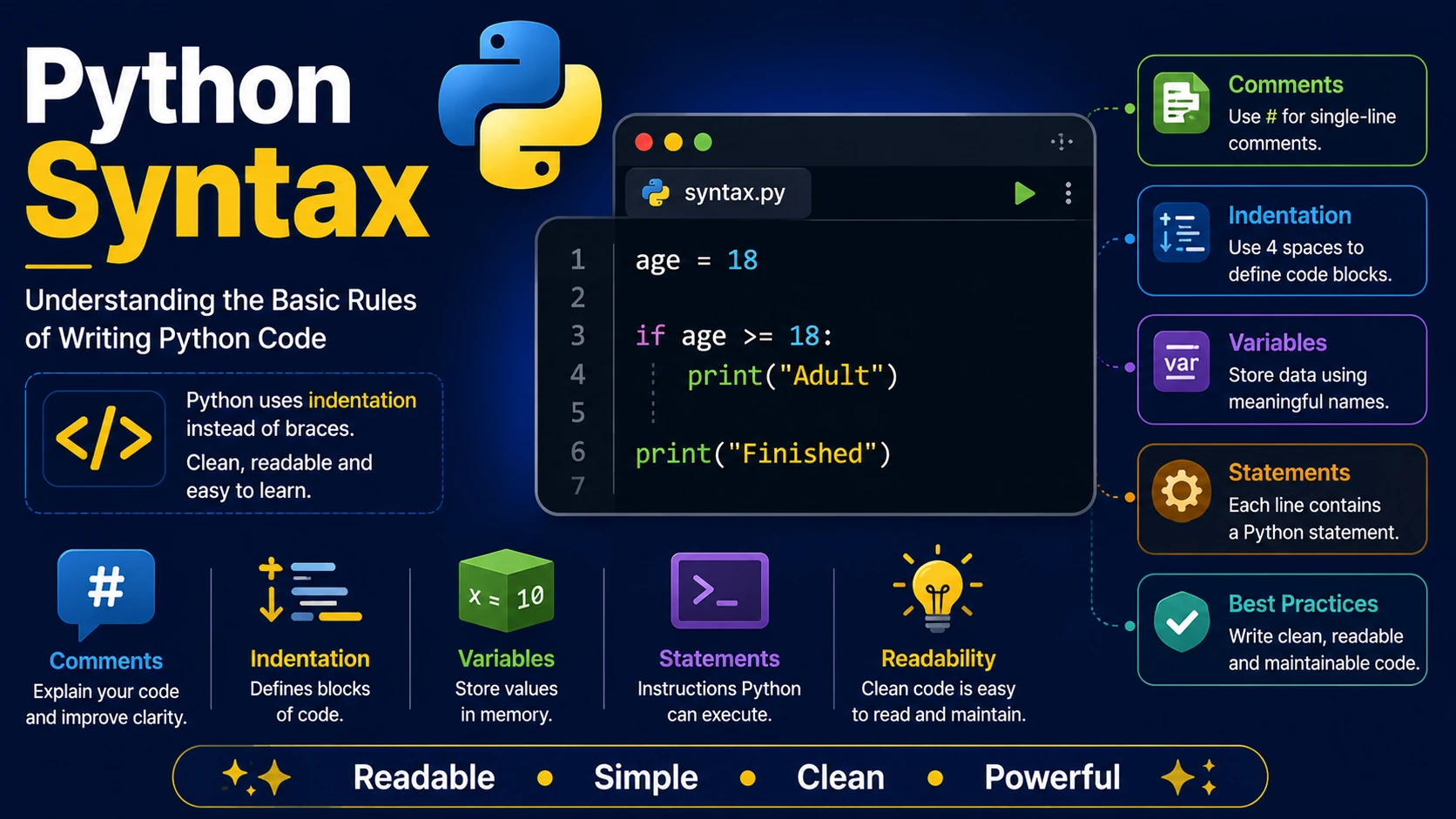Click the print("Adult") code line
Screen dimensions: 1456x819
coord(792,376)
